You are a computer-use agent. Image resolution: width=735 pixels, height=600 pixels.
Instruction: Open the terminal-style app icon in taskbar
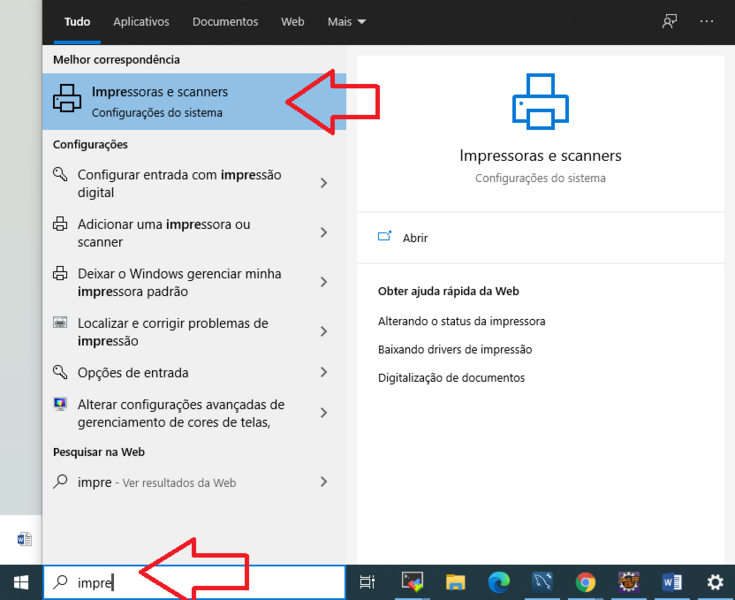pos(412,582)
